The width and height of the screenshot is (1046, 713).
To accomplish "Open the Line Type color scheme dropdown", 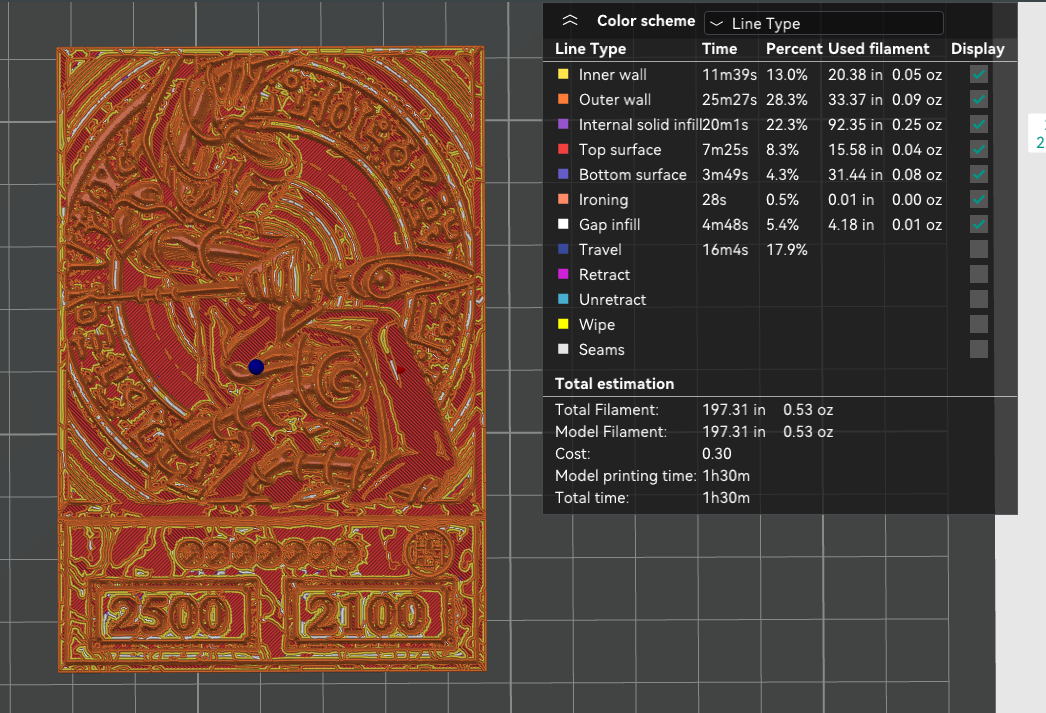I will pos(824,23).
